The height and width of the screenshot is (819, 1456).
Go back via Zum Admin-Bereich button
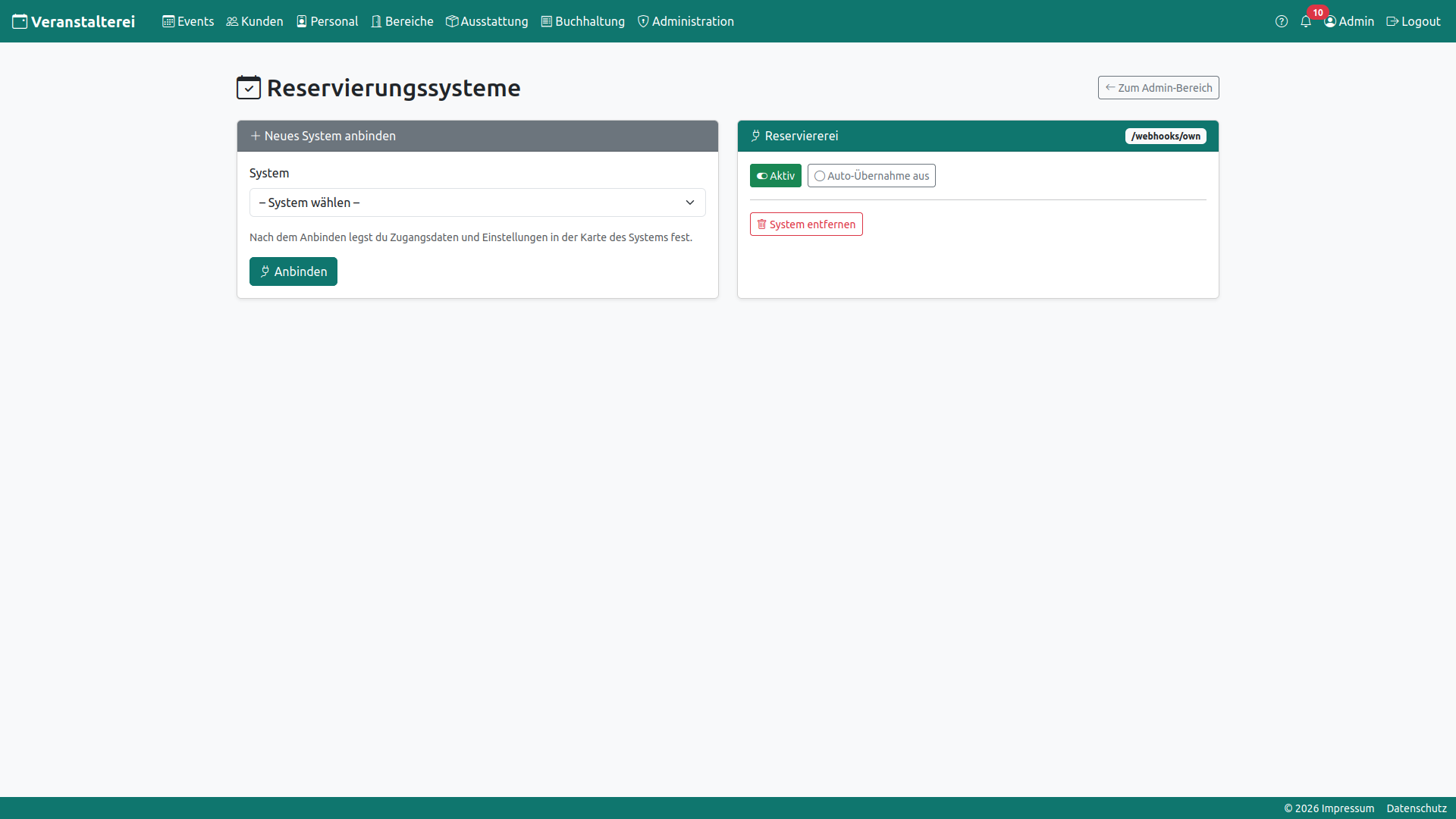click(x=1158, y=87)
